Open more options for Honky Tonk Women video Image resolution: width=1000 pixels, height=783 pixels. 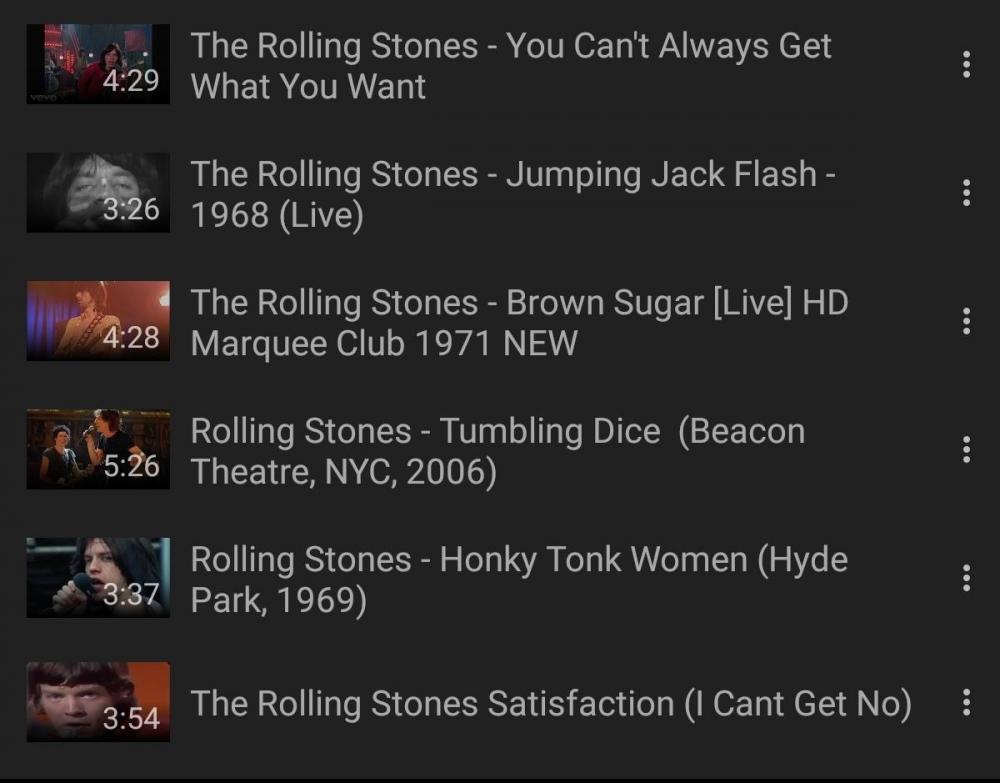click(x=966, y=578)
